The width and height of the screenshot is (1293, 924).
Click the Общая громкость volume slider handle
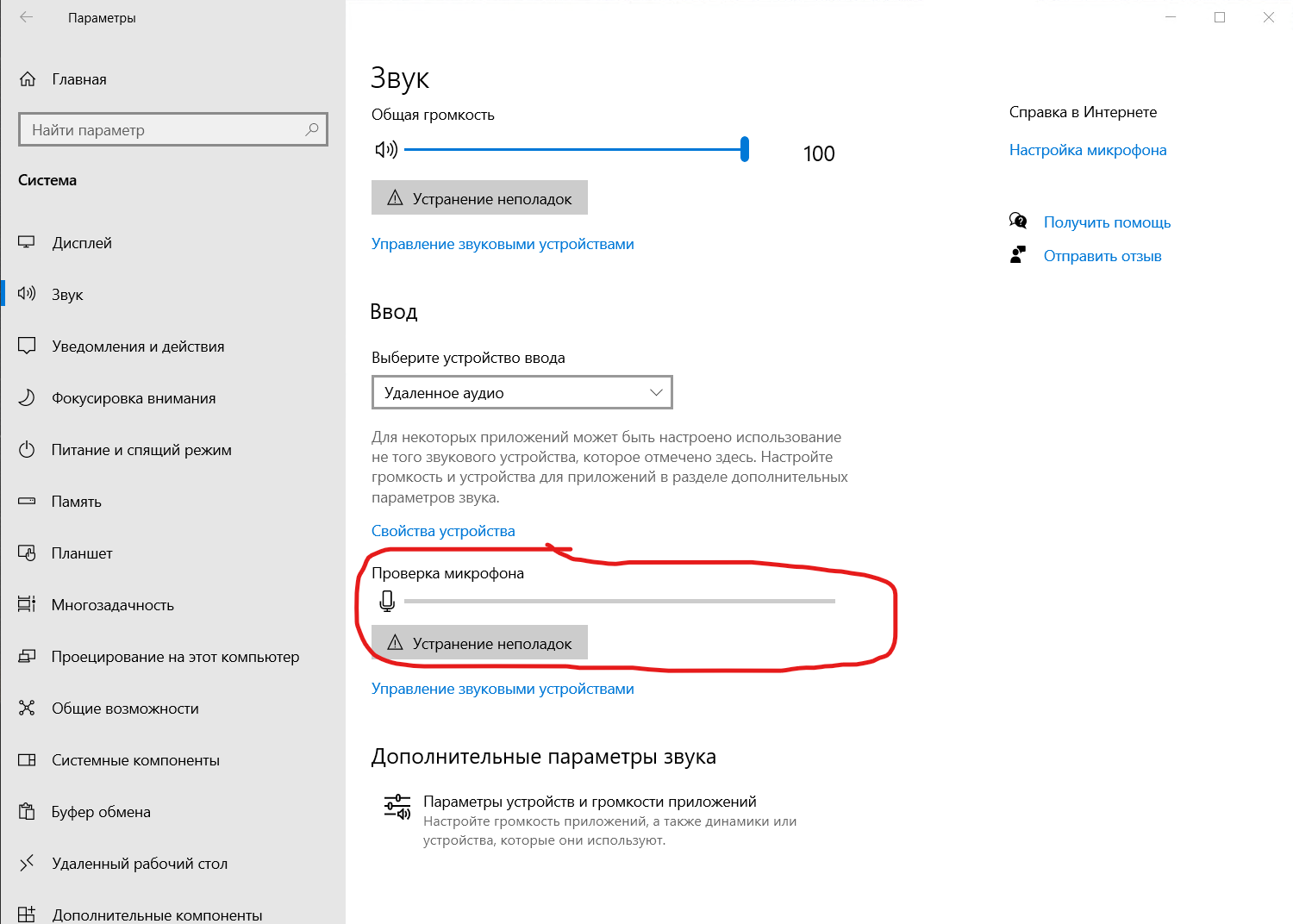click(745, 150)
